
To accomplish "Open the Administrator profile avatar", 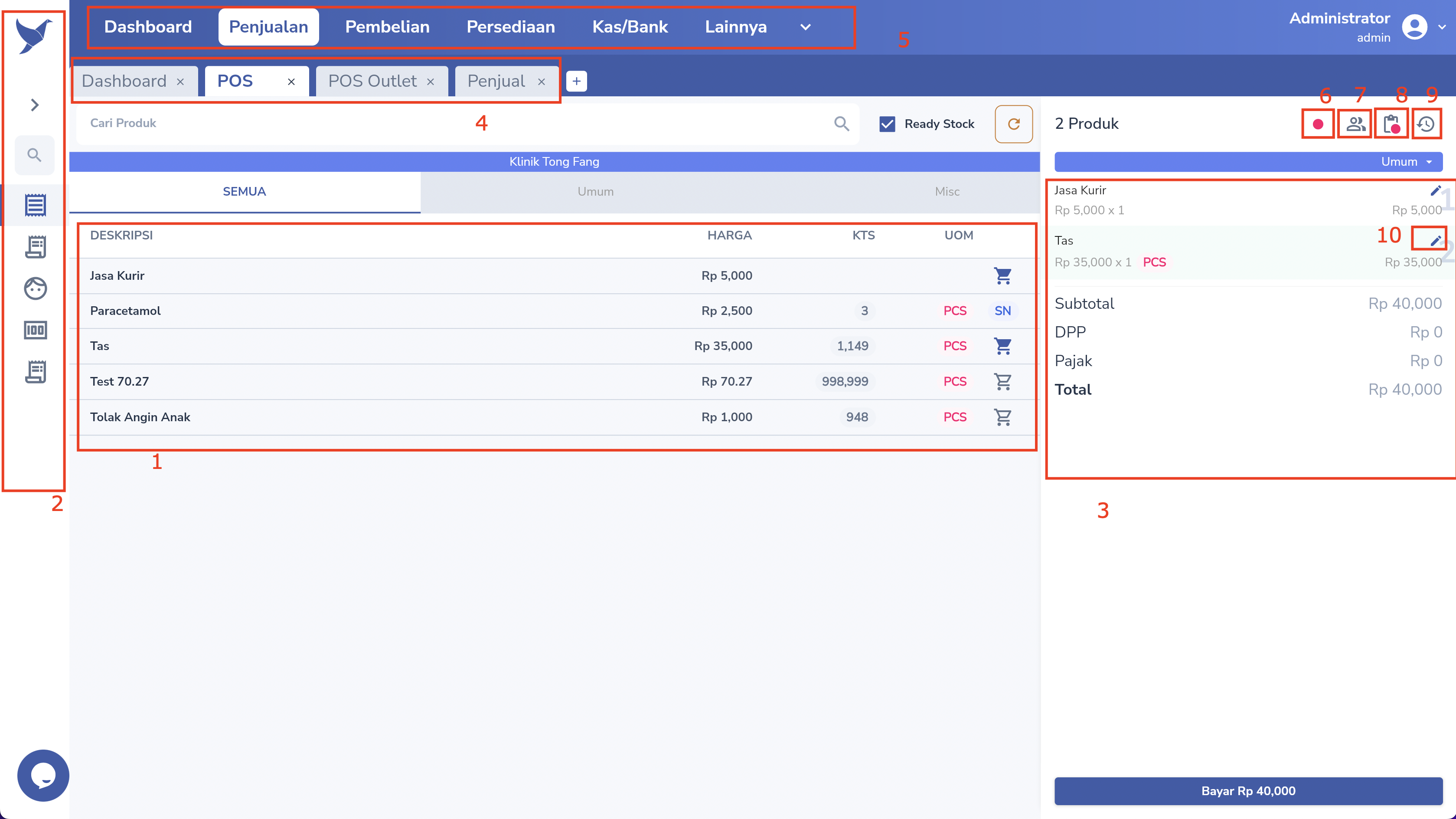I will pos(1415,27).
